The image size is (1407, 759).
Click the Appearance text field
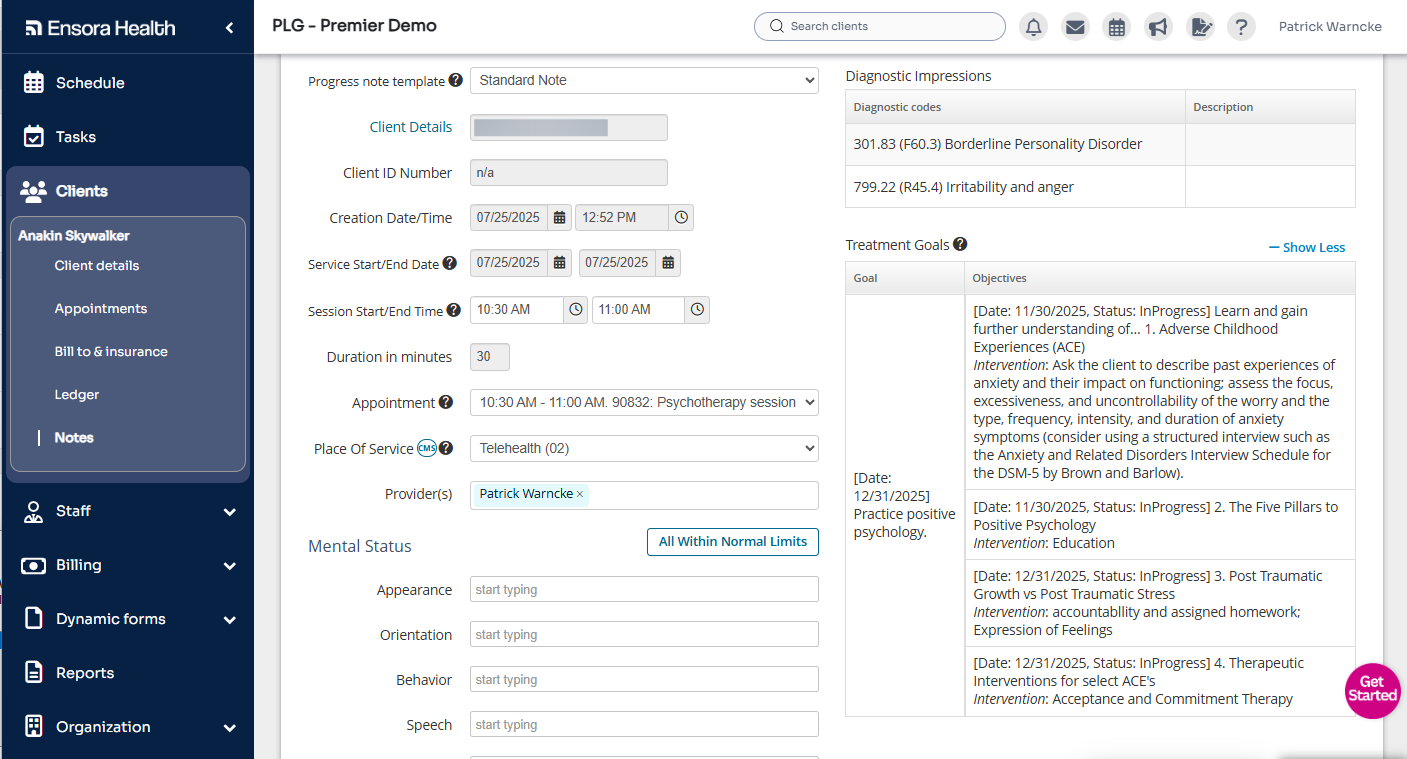[644, 590]
